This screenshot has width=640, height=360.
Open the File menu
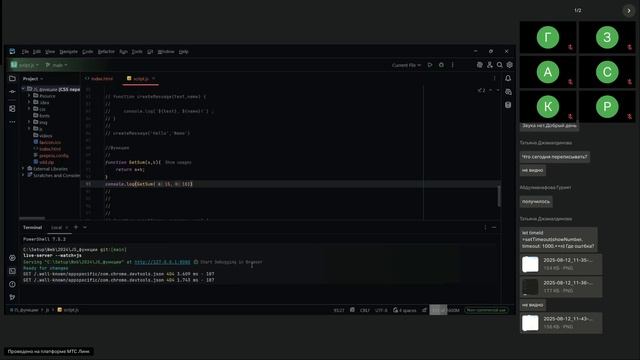(25, 51)
